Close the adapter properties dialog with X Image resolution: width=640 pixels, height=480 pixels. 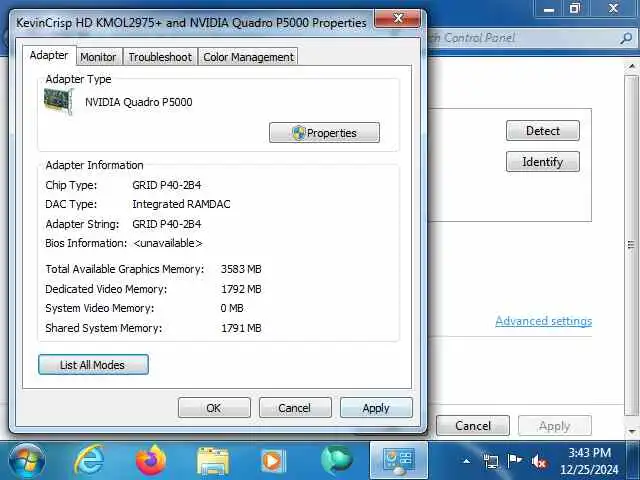click(398, 18)
